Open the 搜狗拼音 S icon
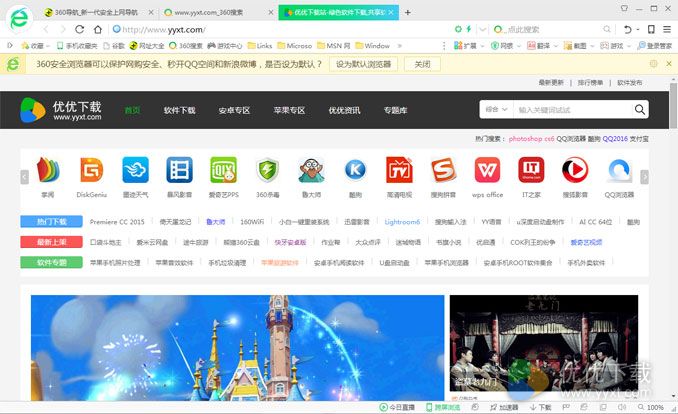Viewport: 678px width, 414px height. pyautogui.click(x=443, y=170)
